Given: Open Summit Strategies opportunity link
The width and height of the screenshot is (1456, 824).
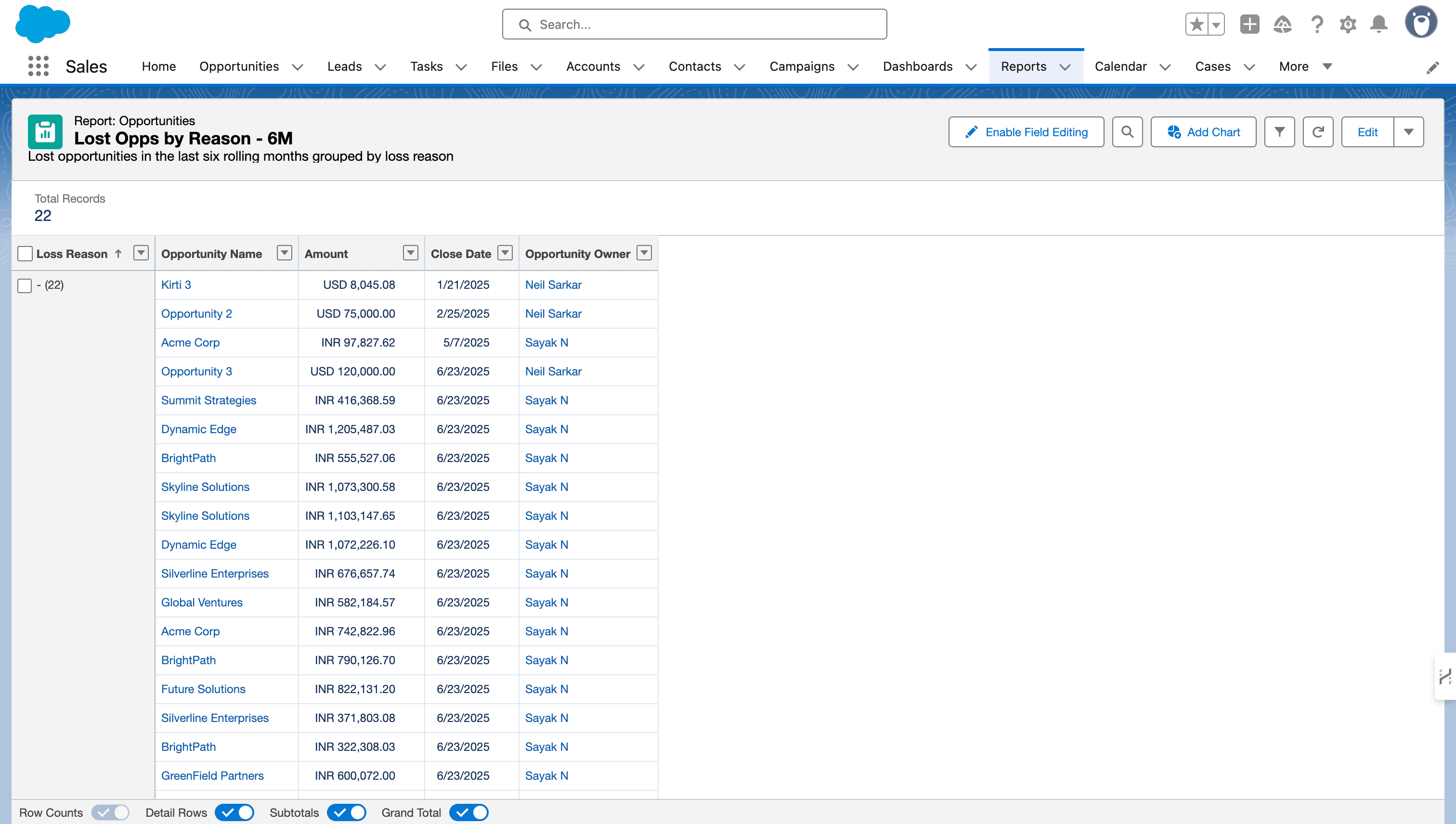Looking at the screenshot, I should (208, 400).
